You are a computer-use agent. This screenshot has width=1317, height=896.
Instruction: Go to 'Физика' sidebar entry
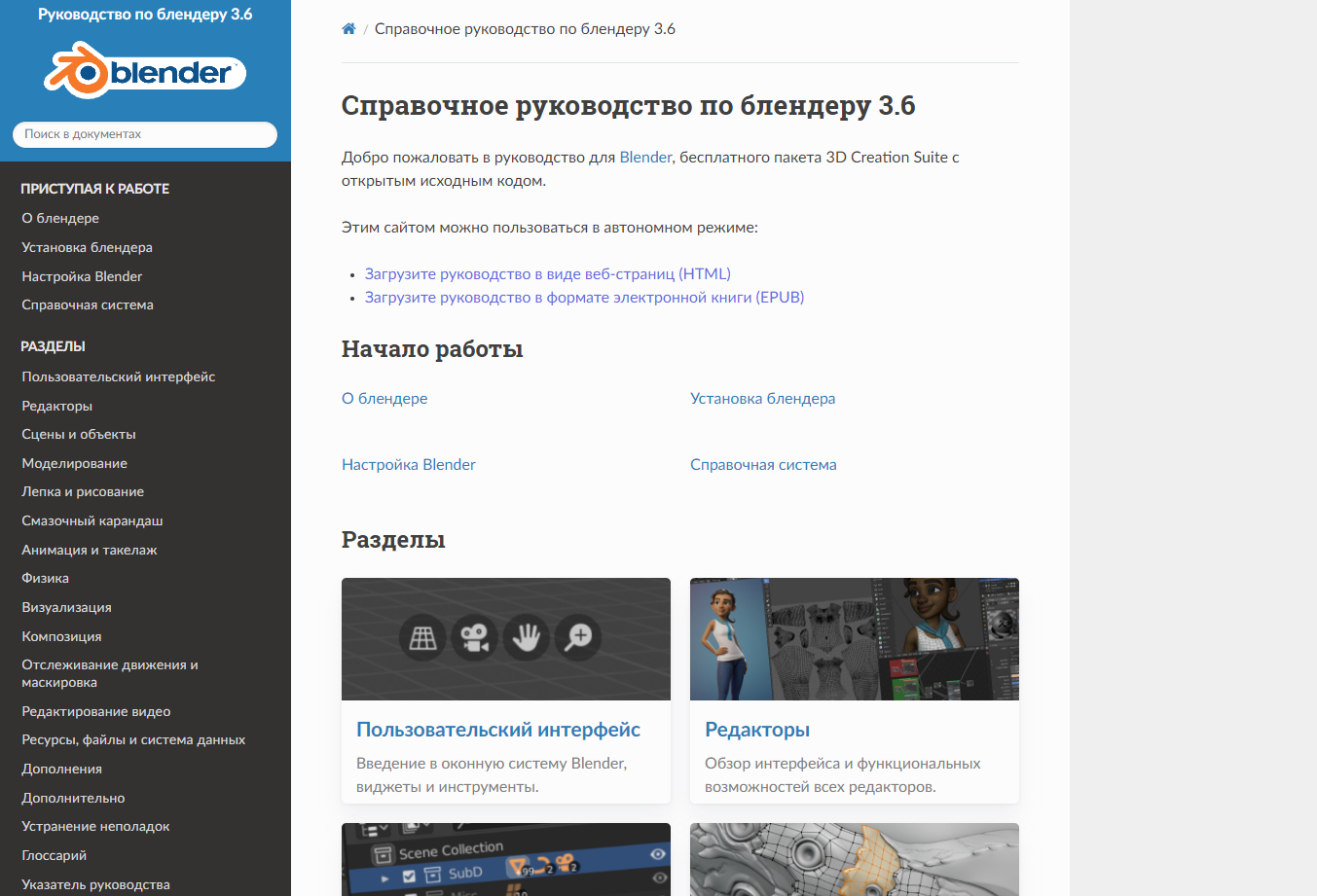click(46, 578)
